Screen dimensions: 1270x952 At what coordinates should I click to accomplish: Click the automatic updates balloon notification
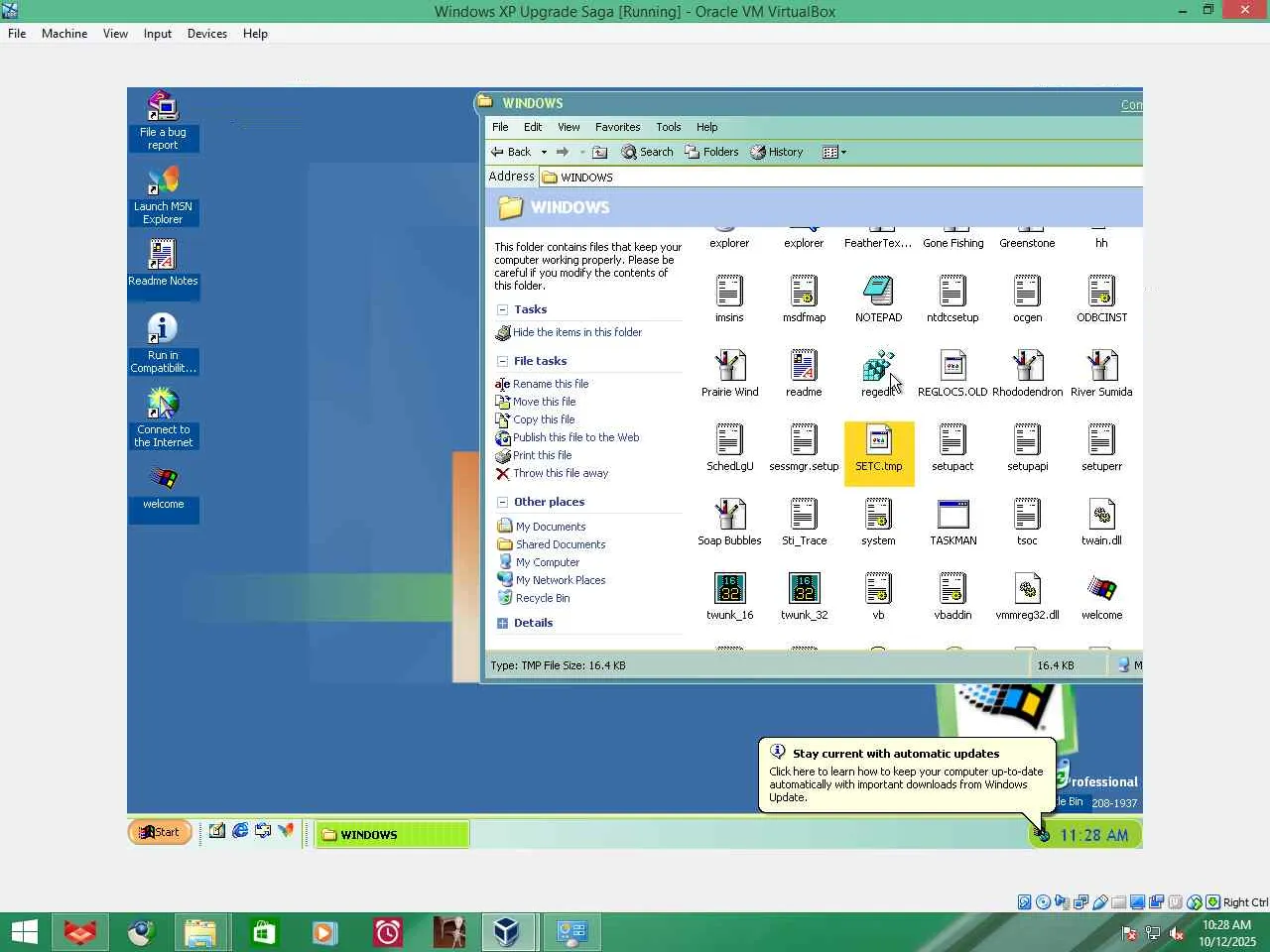tap(906, 775)
